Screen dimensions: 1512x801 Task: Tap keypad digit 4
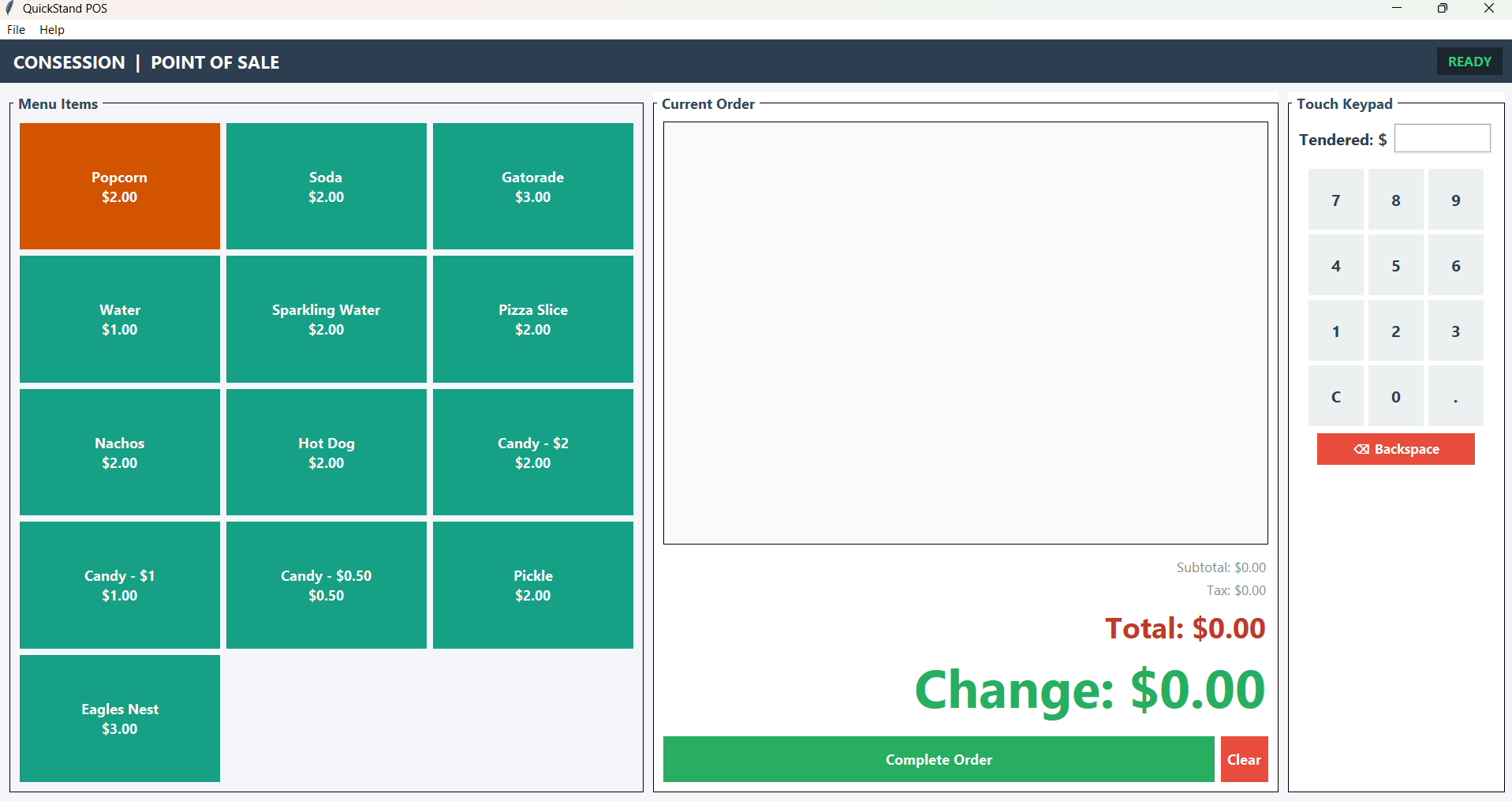click(x=1336, y=265)
